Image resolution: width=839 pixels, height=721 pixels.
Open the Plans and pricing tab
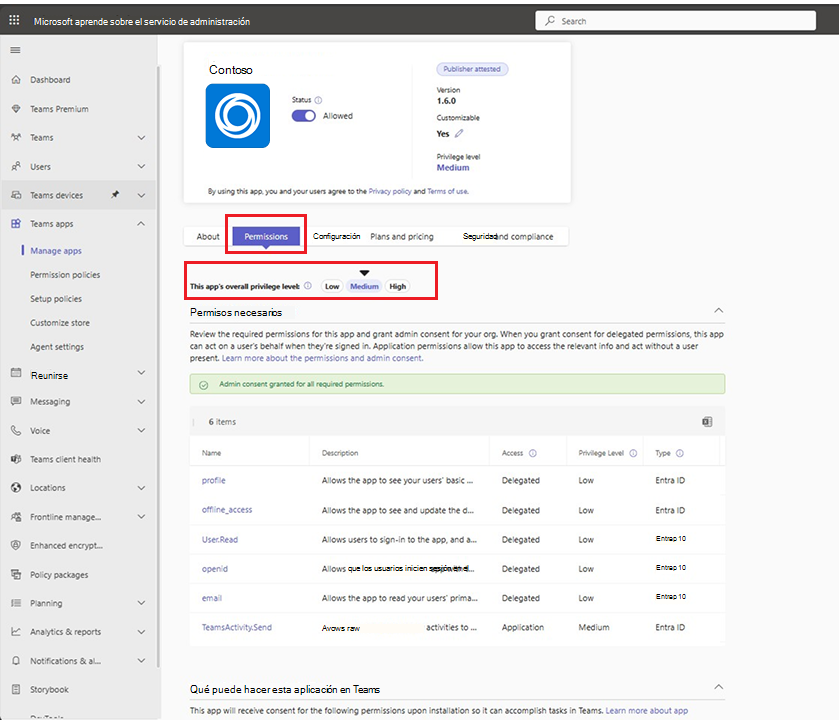[402, 237]
